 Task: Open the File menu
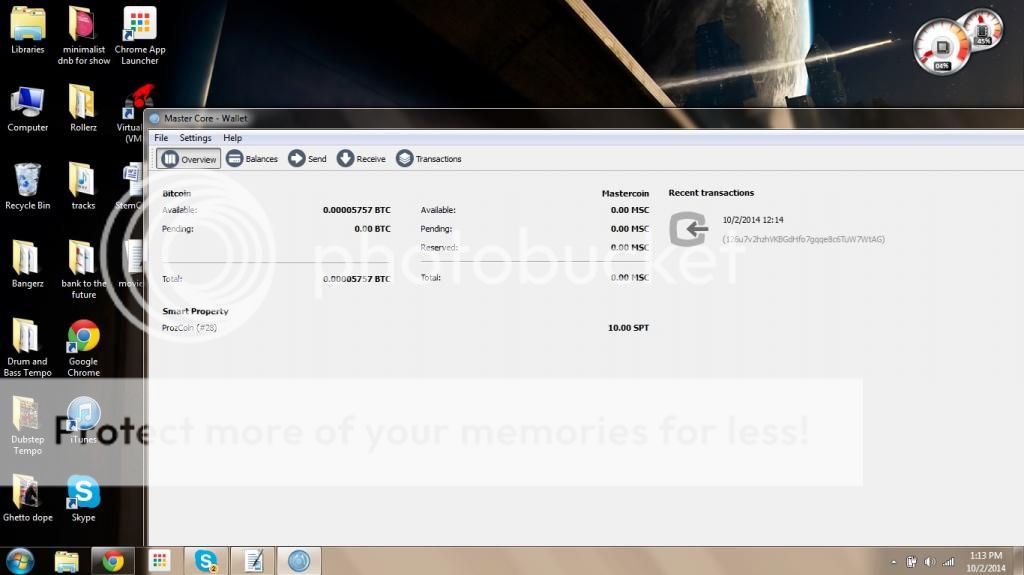161,138
